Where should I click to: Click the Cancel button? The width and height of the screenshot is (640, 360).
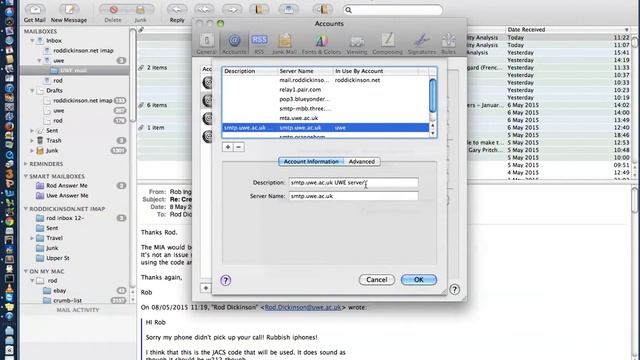377,280
